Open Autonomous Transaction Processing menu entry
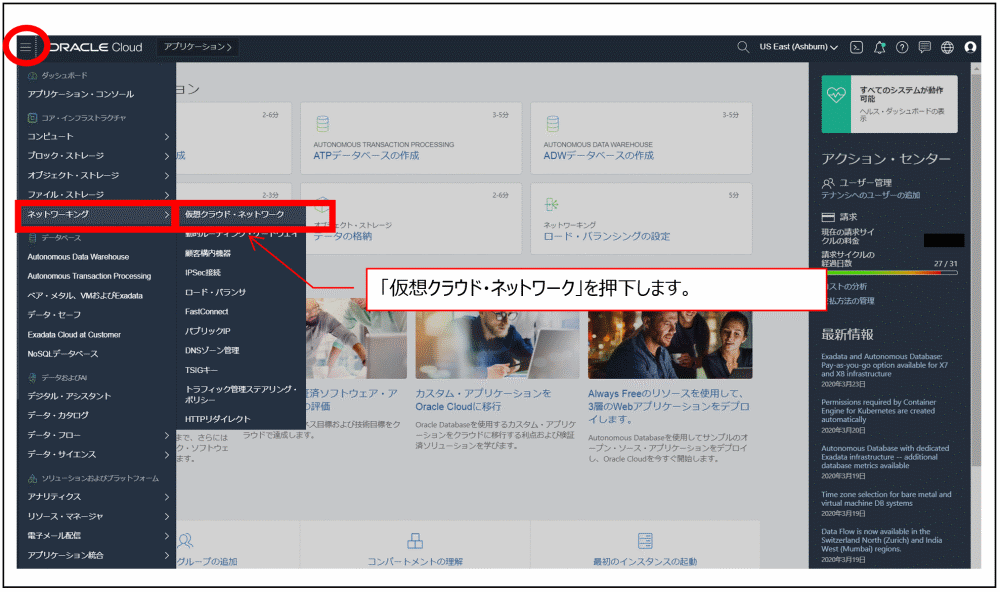This screenshot has width=1000, height=592. click(89, 276)
